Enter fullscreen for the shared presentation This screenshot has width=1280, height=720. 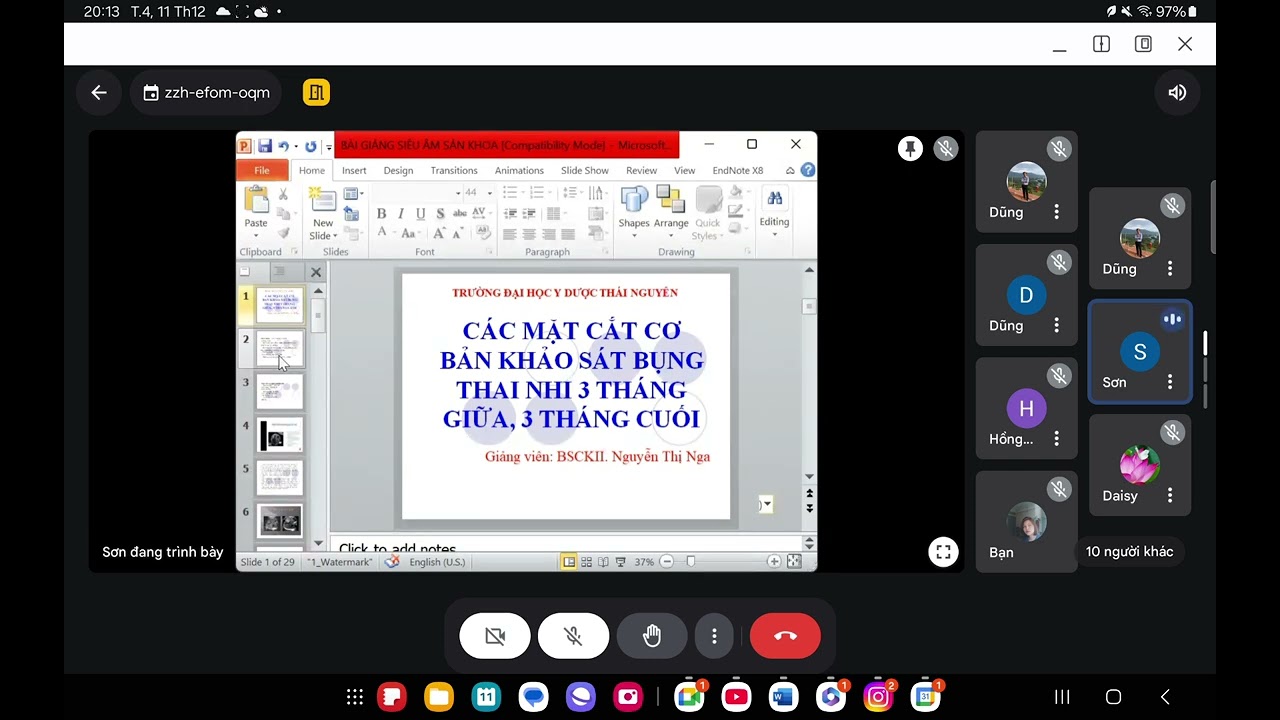click(x=943, y=552)
